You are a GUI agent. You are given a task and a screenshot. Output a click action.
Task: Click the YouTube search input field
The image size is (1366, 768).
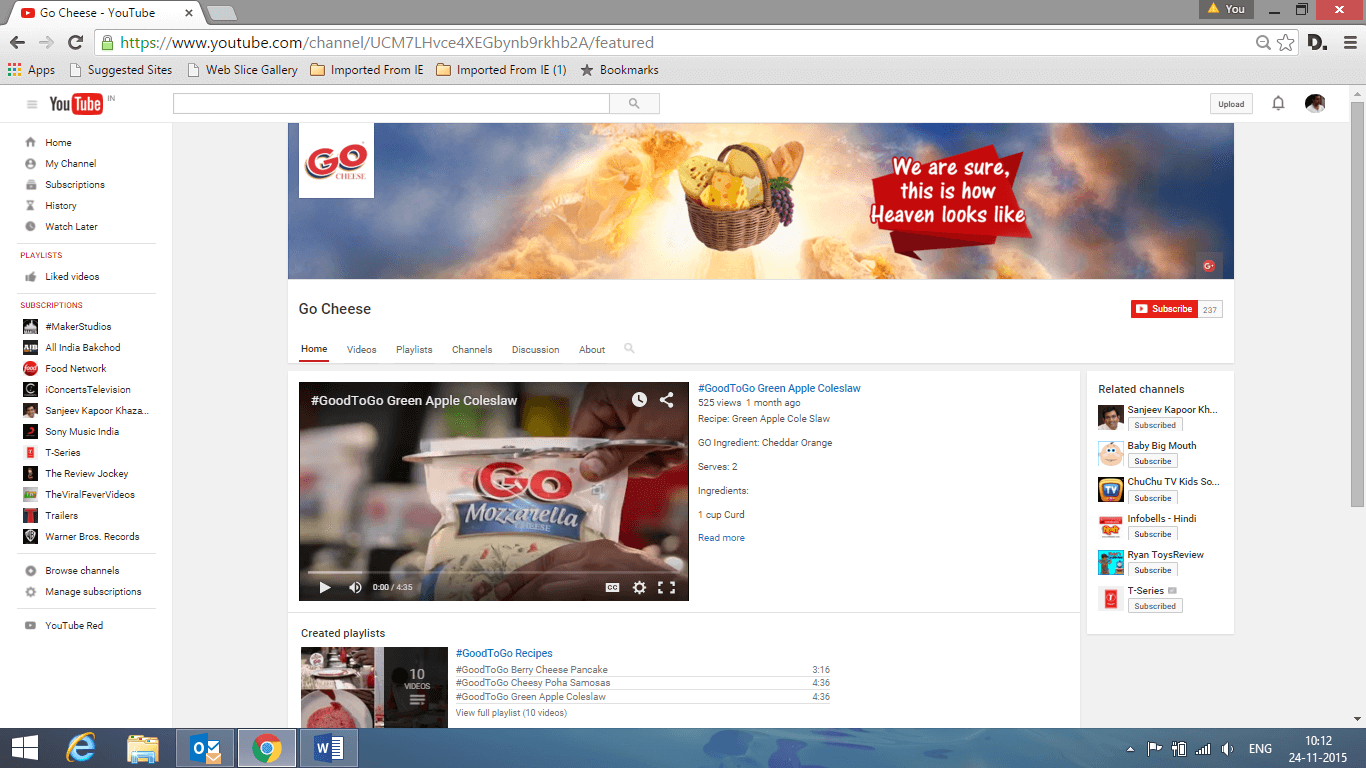[x=391, y=103]
